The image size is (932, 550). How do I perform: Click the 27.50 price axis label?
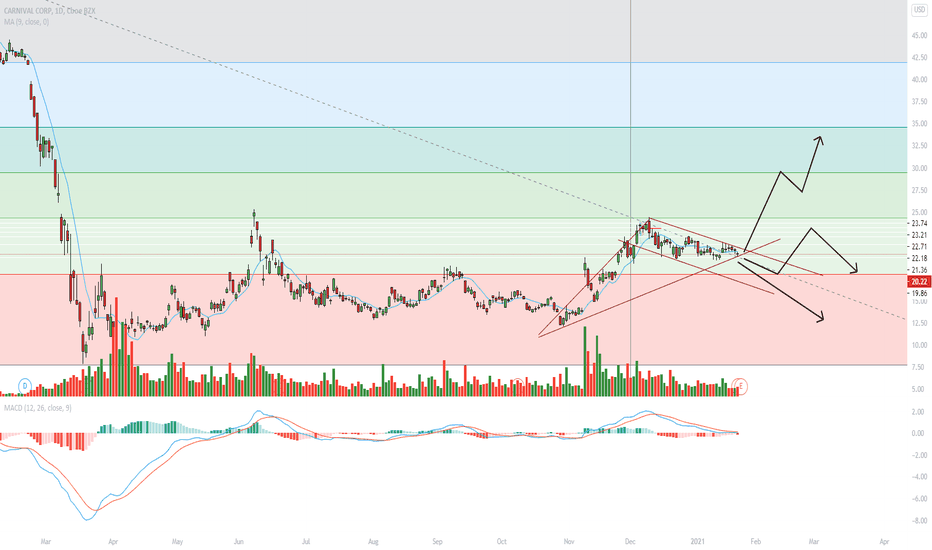(919, 190)
